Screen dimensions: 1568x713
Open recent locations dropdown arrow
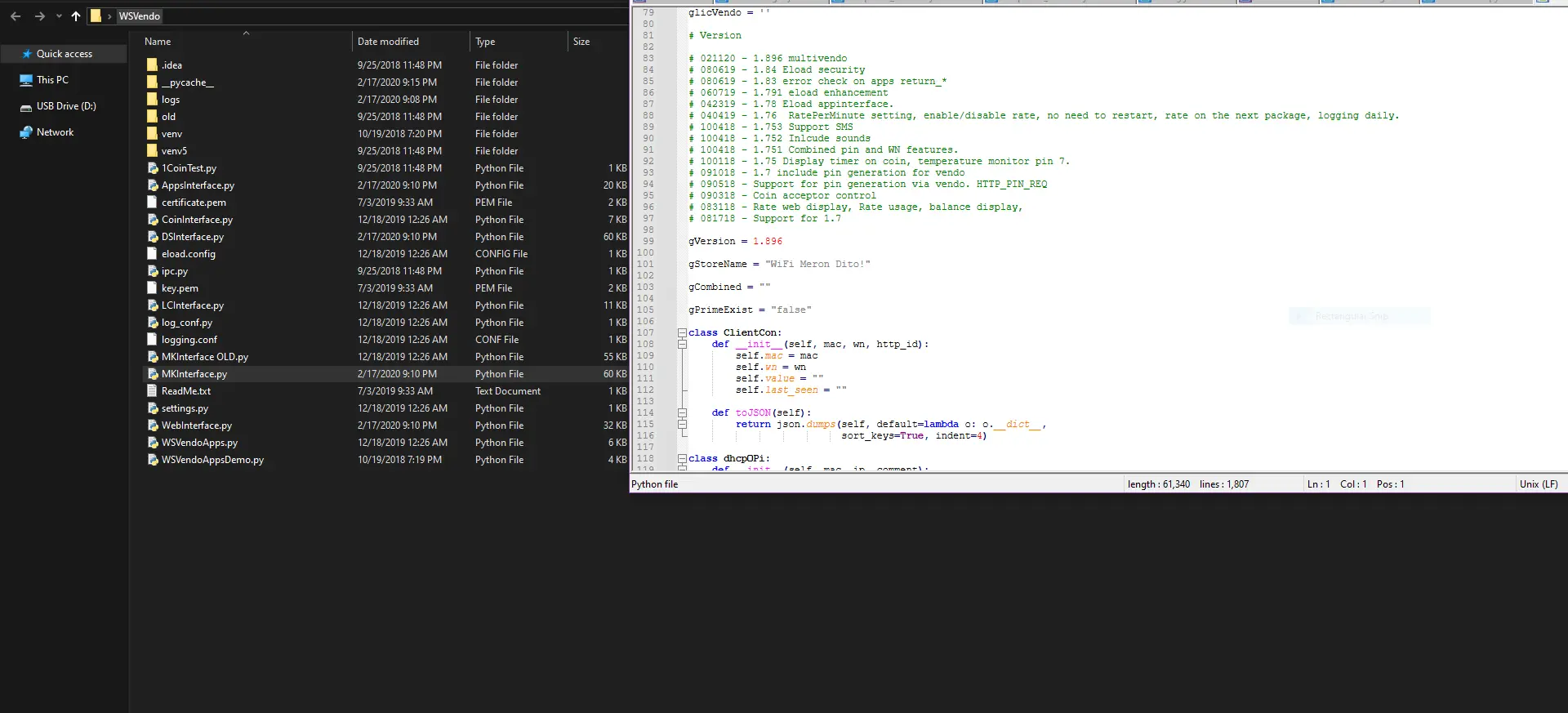pos(59,16)
